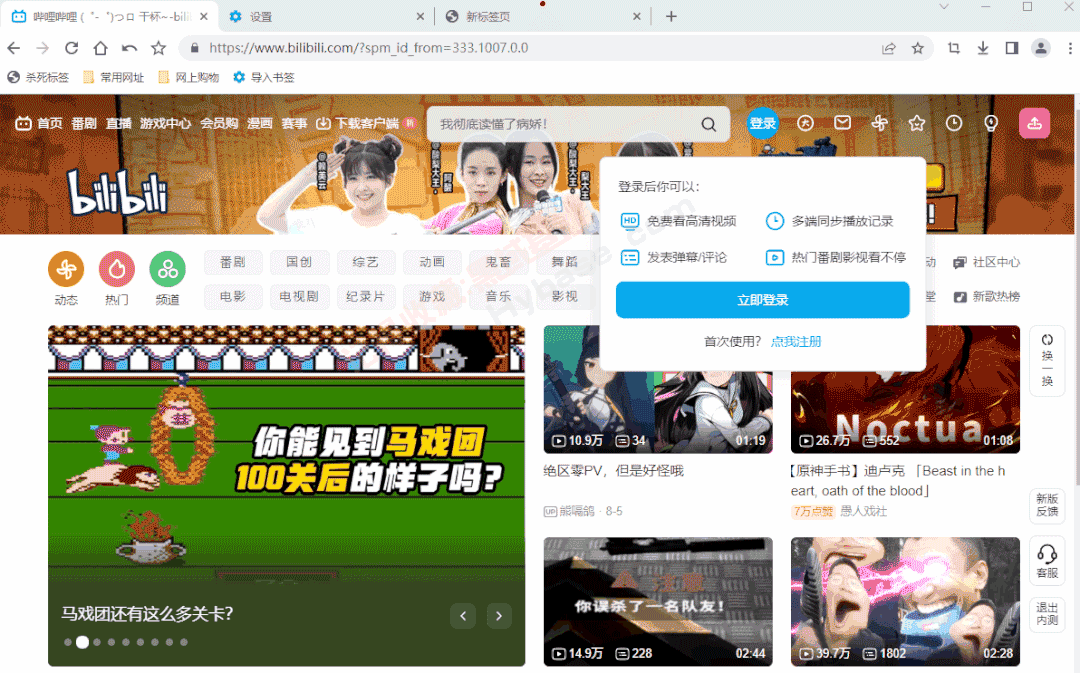The height and width of the screenshot is (673, 1080).
Task: Open the 大会员 icon in header
Action: [x=805, y=123]
